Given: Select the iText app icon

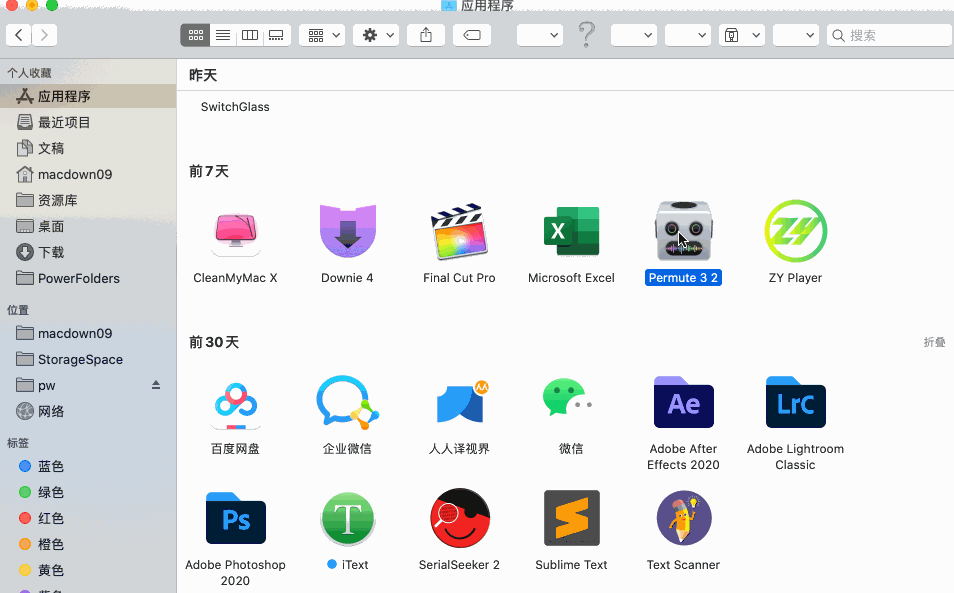Looking at the screenshot, I should click(347, 519).
